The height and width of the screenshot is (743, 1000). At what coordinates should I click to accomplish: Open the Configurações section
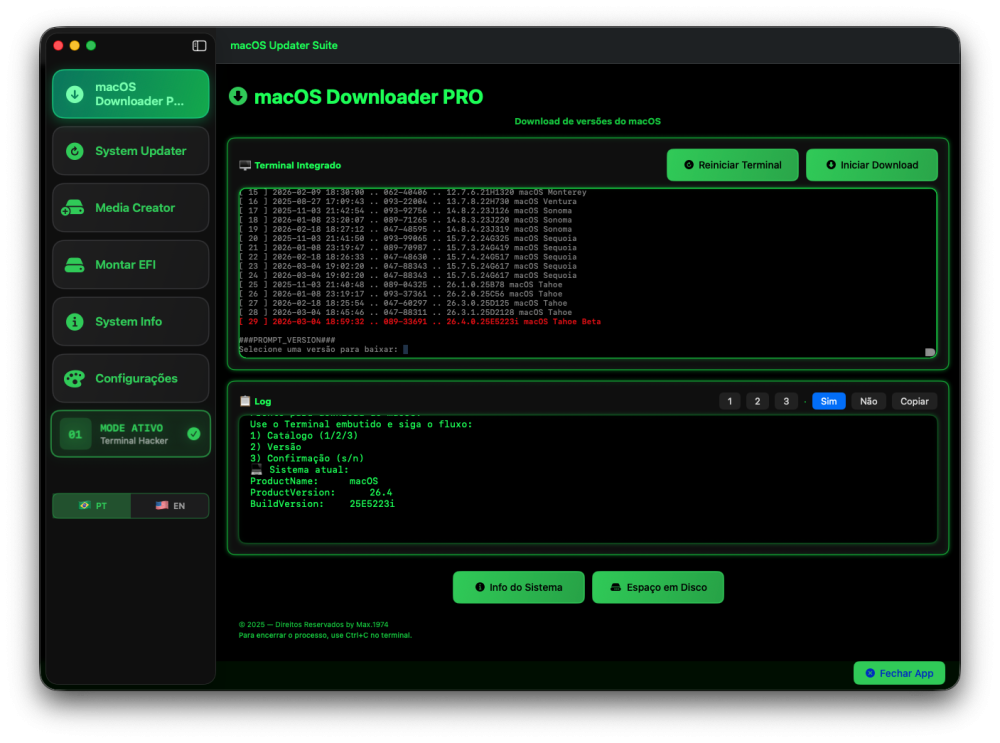pyautogui.click(x=131, y=378)
